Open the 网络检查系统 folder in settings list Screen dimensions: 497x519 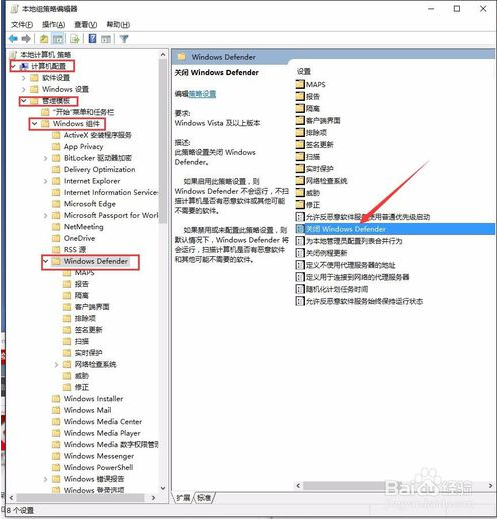click(x=322, y=181)
